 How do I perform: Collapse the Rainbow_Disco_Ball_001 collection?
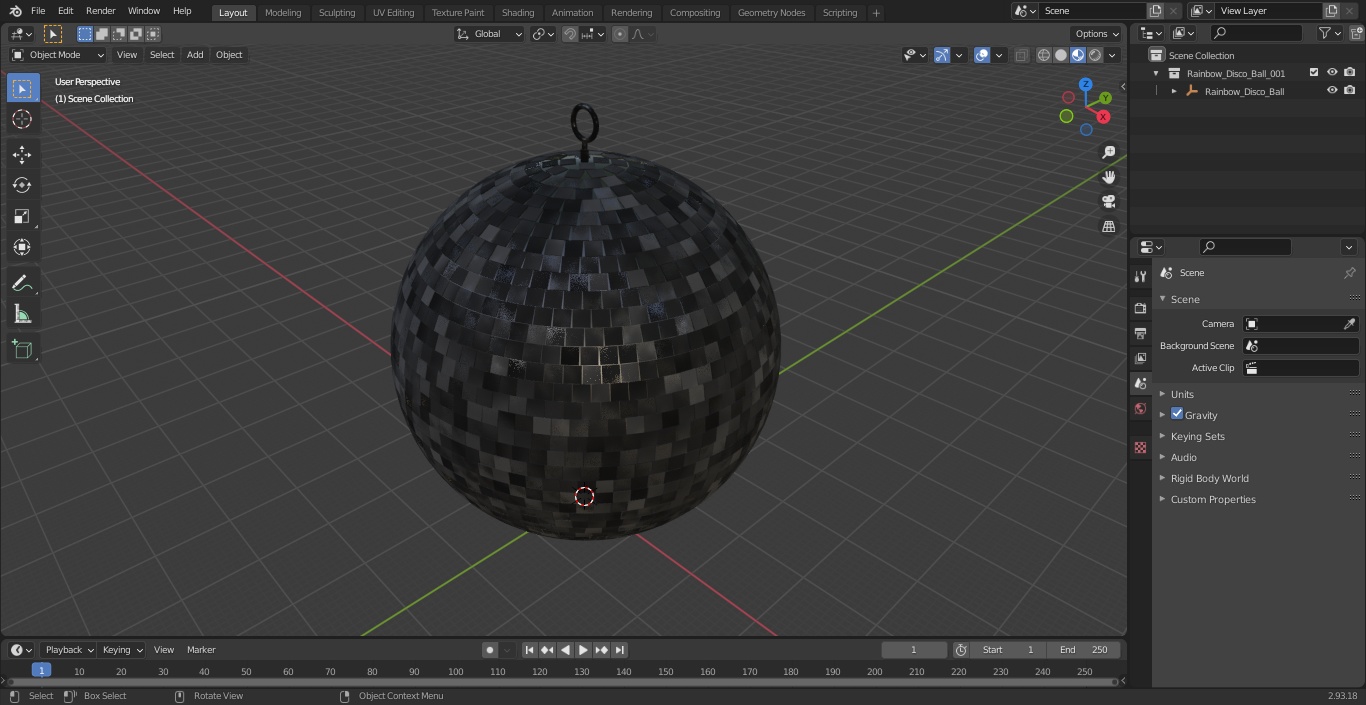click(x=1156, y=73)
